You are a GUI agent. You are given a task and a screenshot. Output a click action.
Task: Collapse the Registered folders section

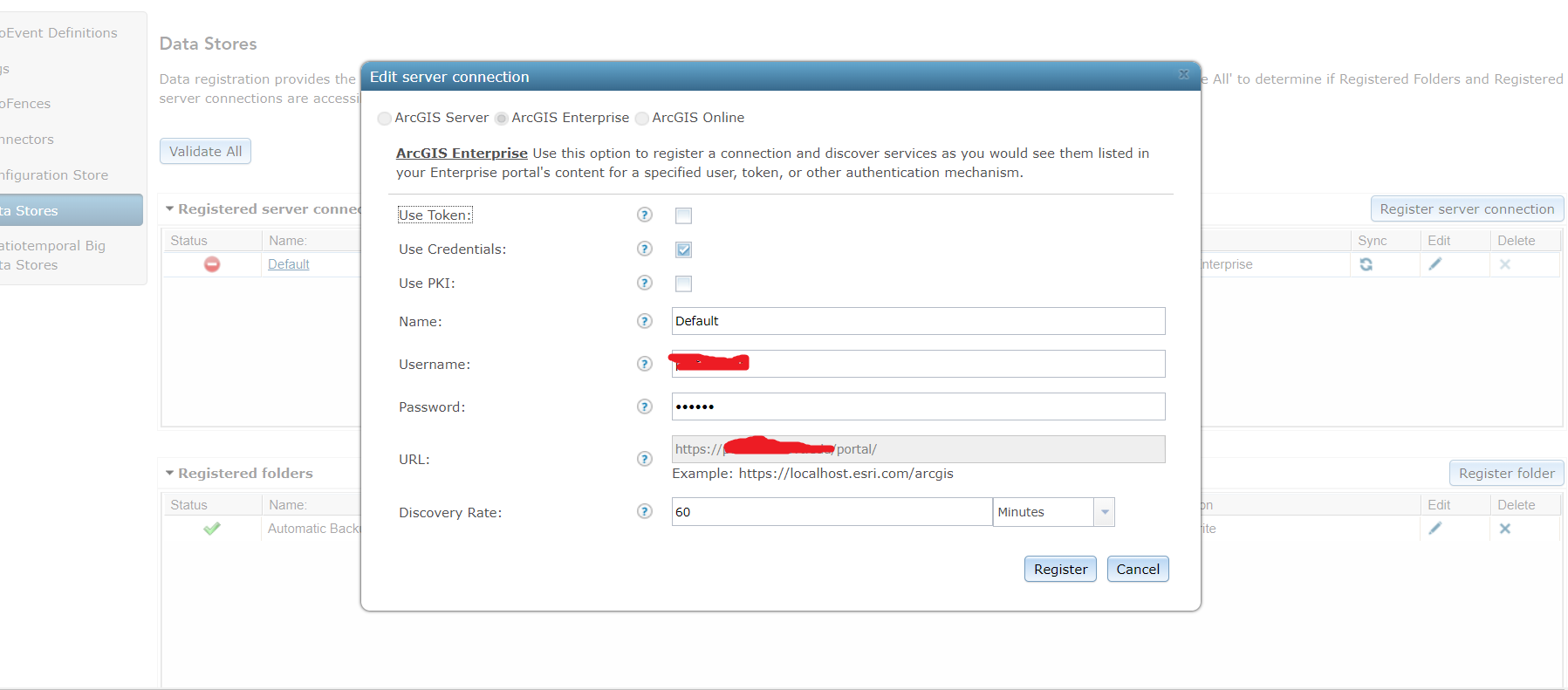(170, 474)
